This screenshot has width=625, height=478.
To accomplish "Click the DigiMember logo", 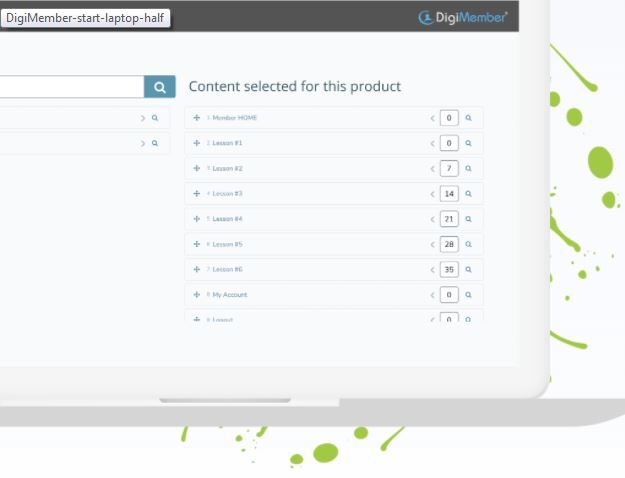I will click(x=462, y=17).
